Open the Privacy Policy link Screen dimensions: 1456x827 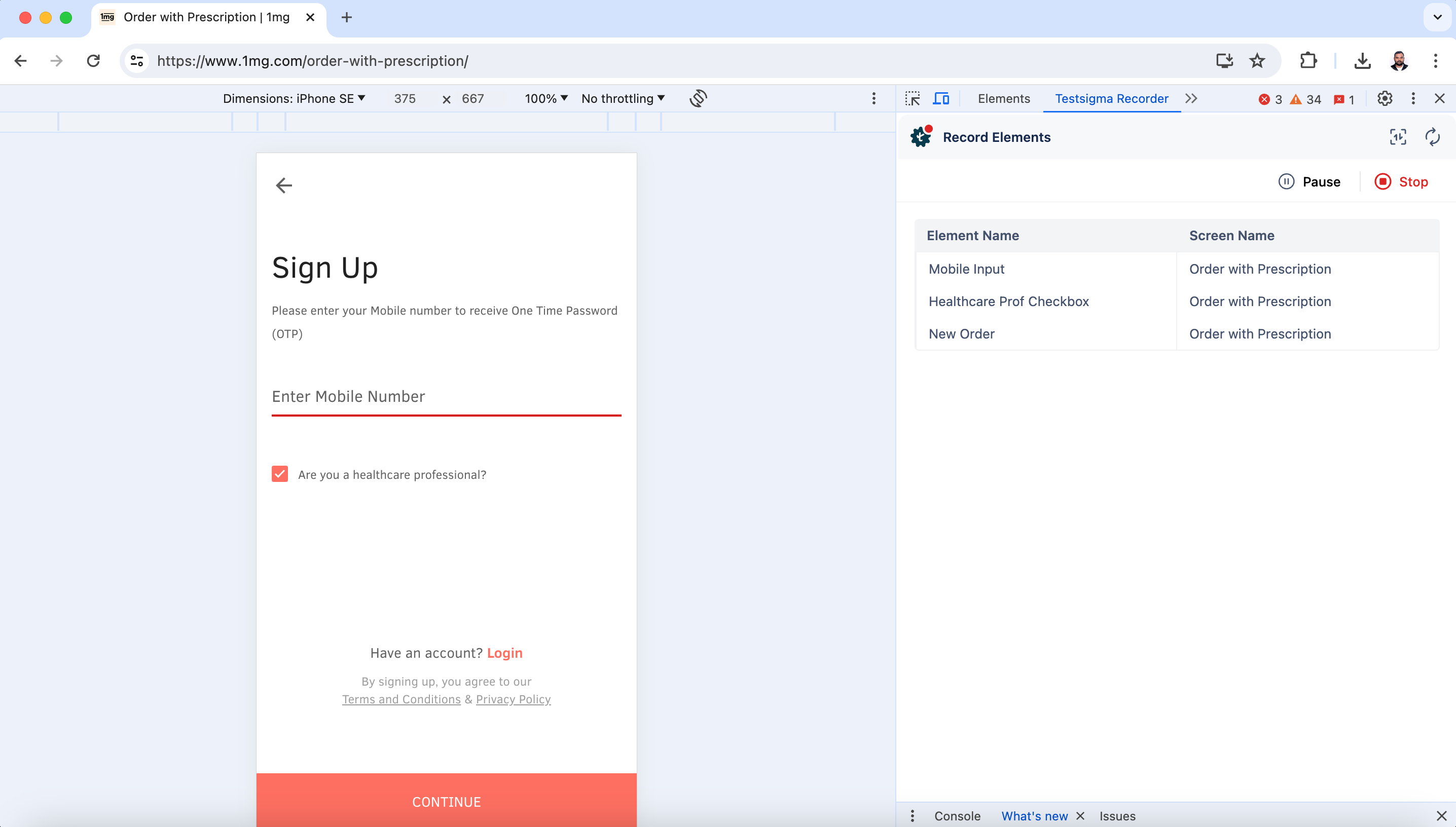(513, 699)
